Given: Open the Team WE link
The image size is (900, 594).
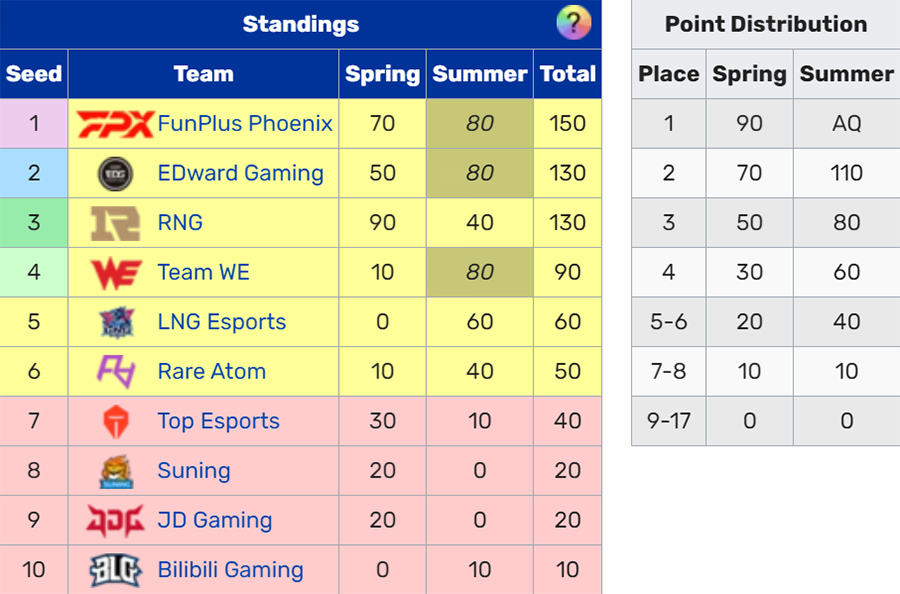Looking at the screenshot, I should tap(204, 272).
